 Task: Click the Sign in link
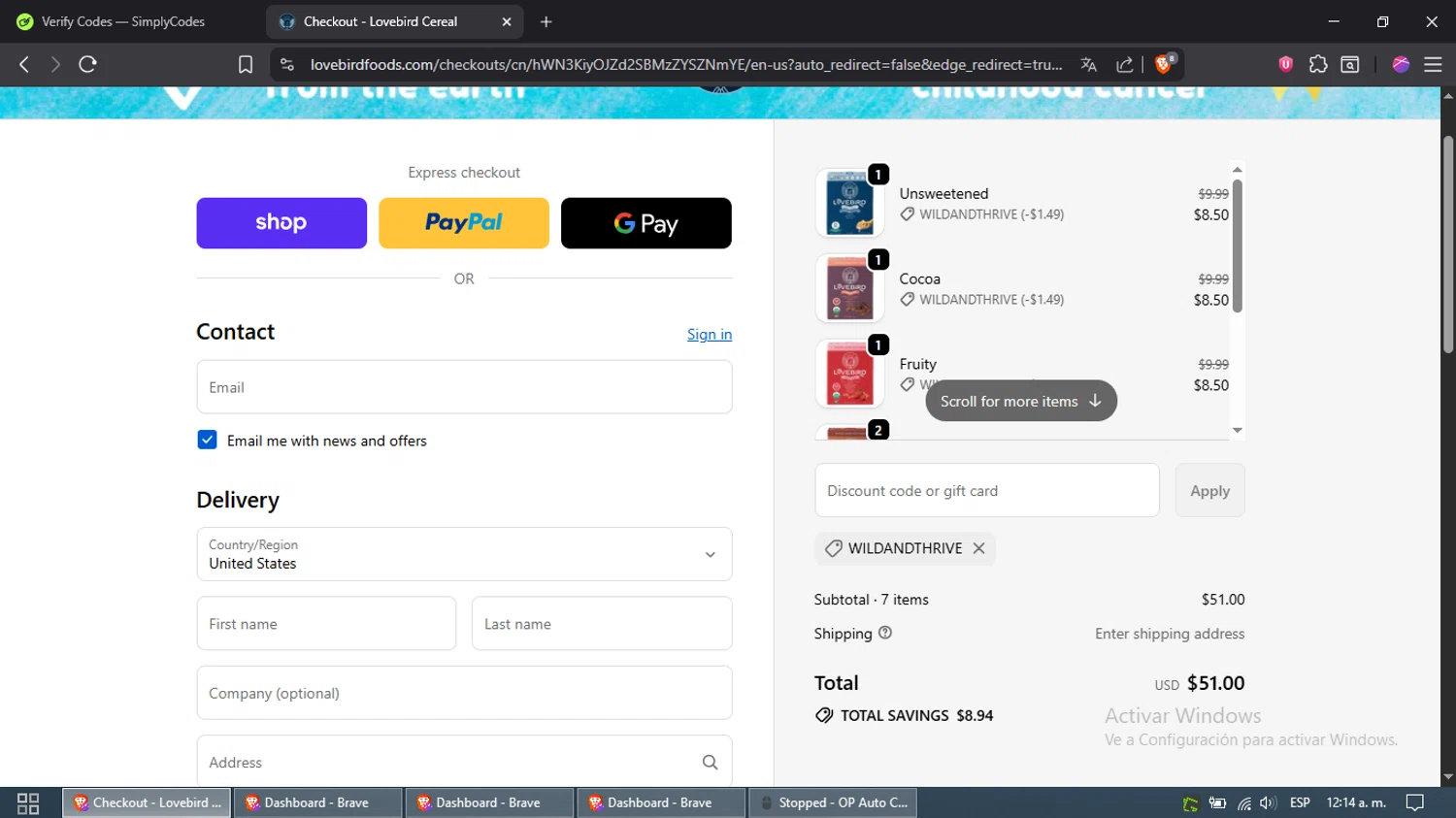click(x=710, y=334)
